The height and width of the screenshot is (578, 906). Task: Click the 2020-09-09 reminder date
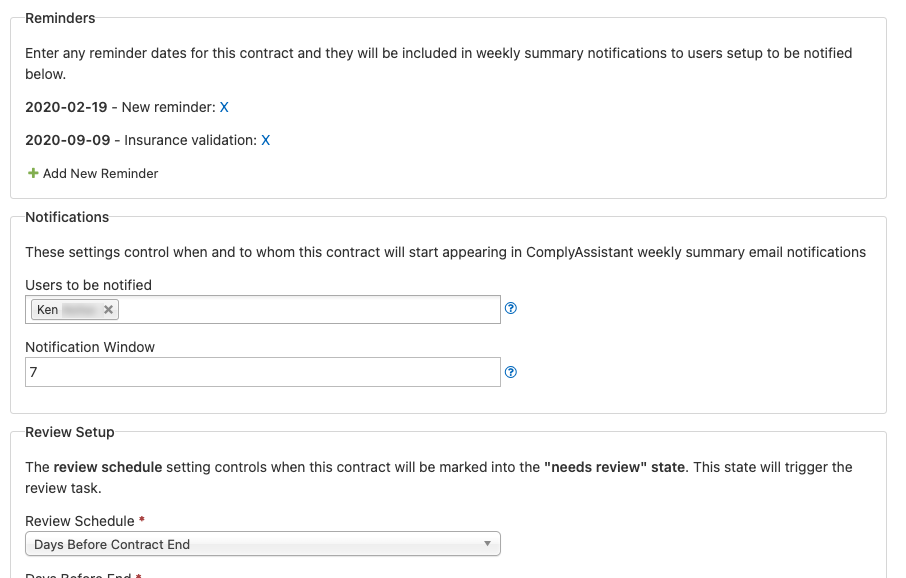click(67, 141)
